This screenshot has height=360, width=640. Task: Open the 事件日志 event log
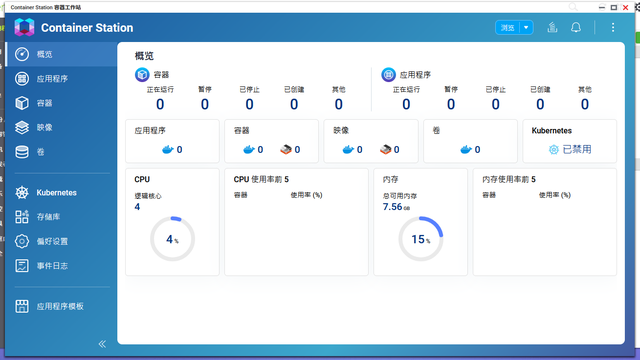coord(61,266)
